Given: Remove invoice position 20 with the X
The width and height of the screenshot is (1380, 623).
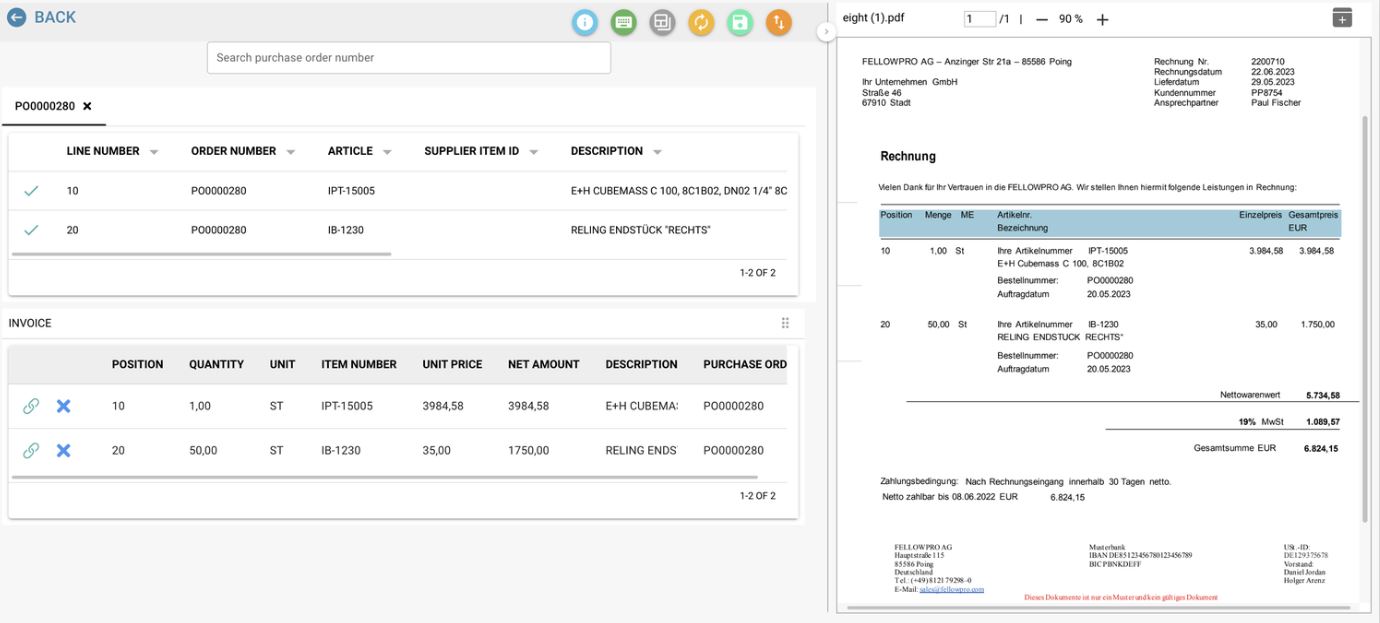Looking at the screenshot, I should click(63, 450).
